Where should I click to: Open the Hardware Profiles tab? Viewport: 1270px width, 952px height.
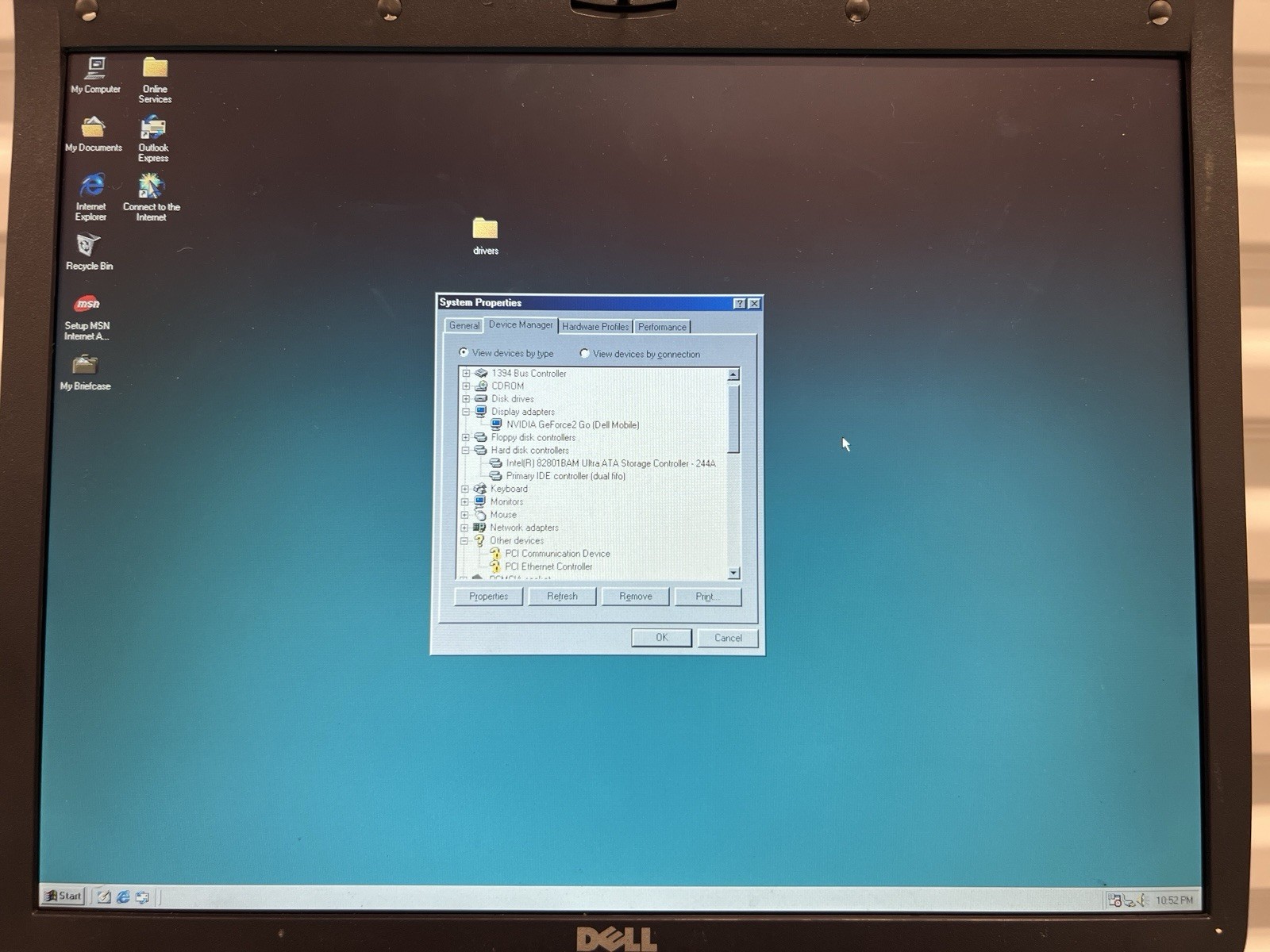595,326
